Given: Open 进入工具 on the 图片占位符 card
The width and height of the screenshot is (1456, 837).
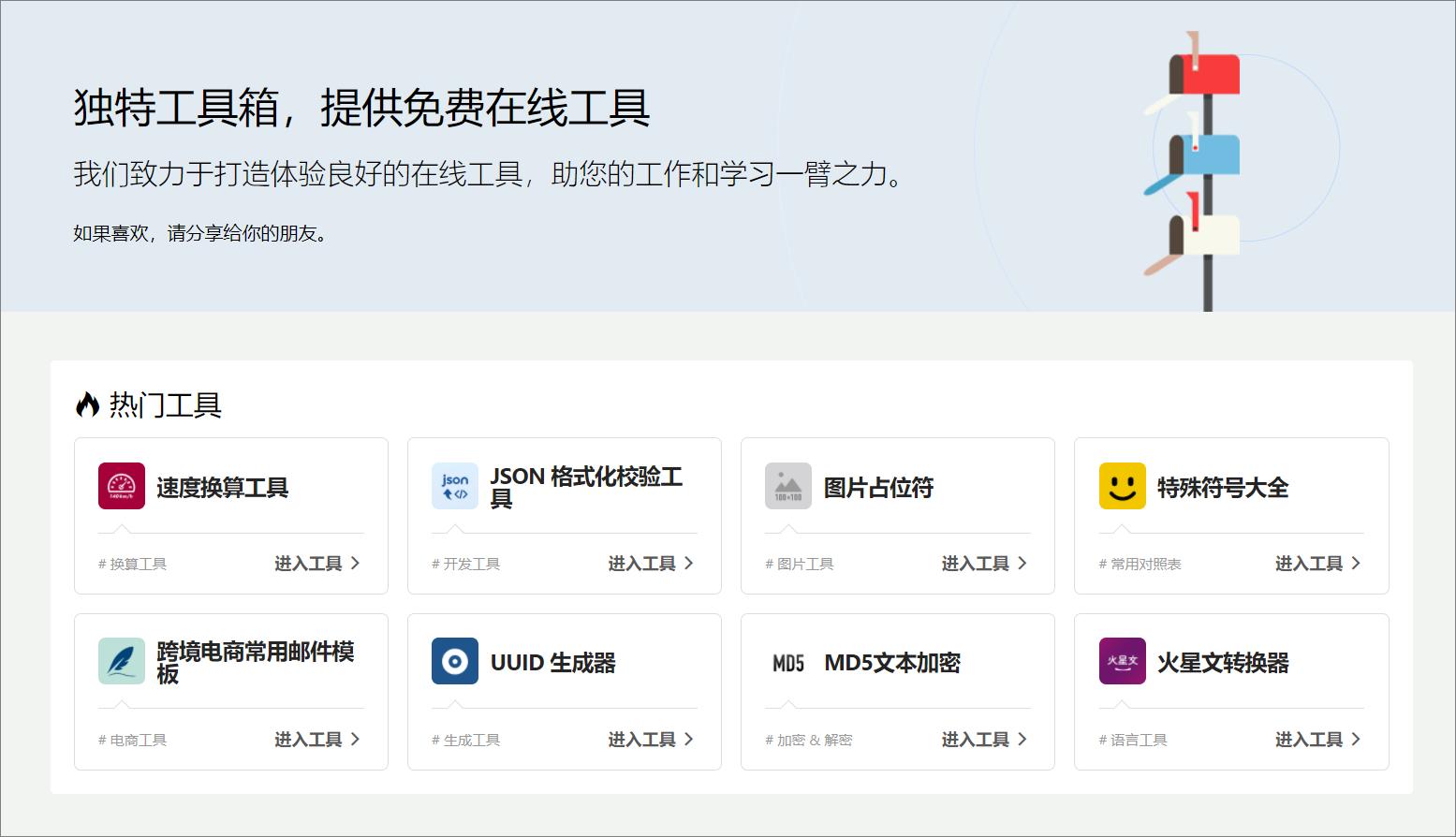Looking at the screenshot, I should click(977, 563).
